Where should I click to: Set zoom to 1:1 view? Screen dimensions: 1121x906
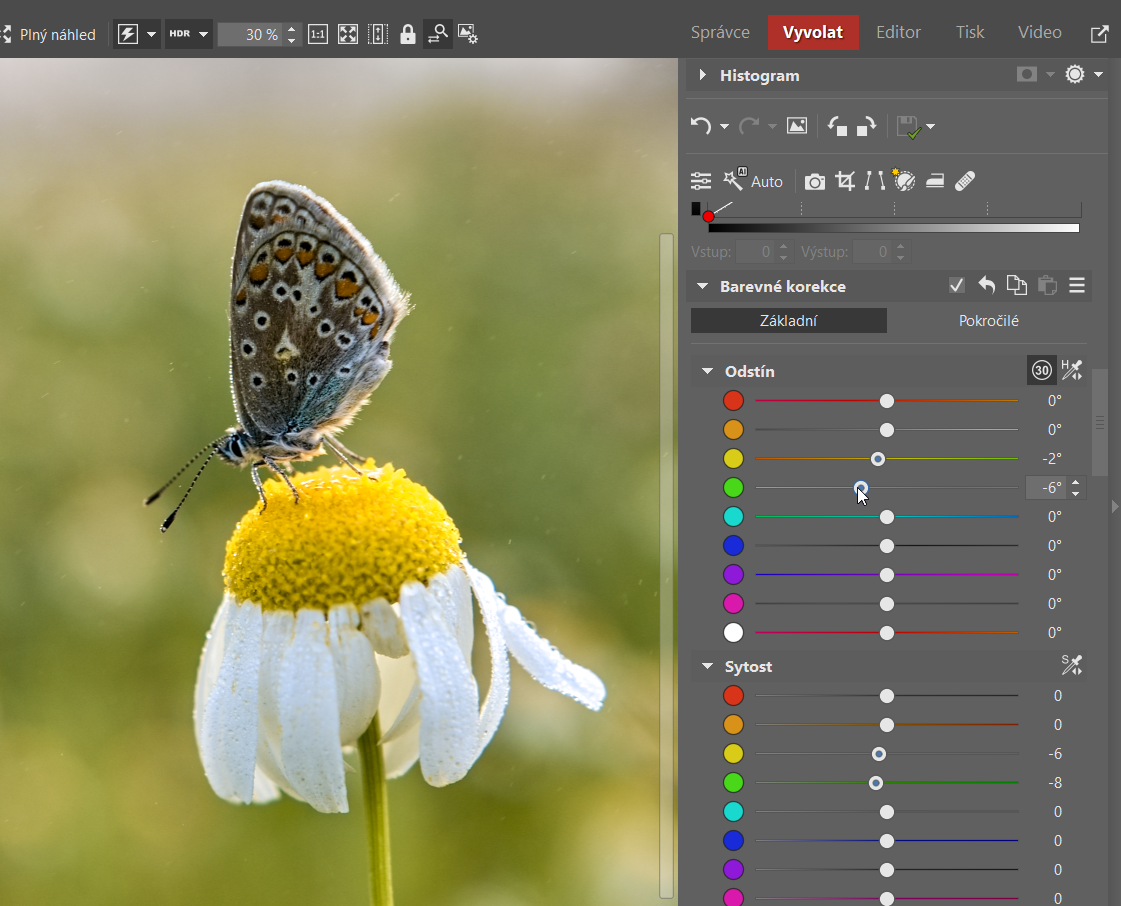tap(318, 34)
